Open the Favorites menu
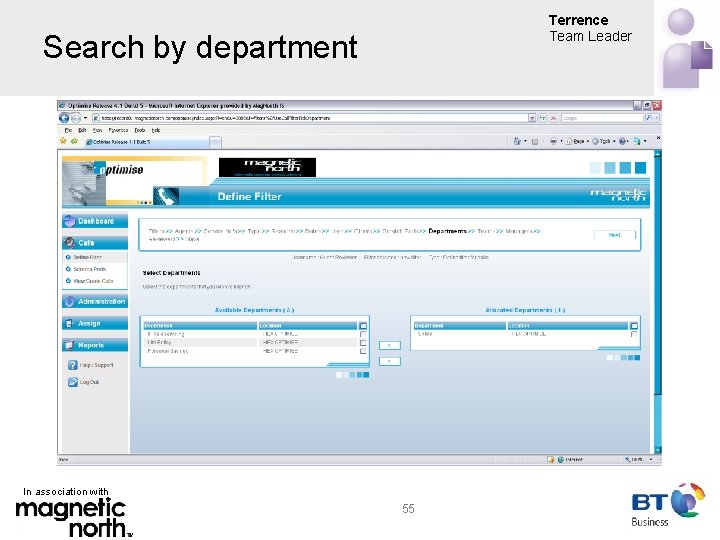720x540 pixels. coord(118,130)
